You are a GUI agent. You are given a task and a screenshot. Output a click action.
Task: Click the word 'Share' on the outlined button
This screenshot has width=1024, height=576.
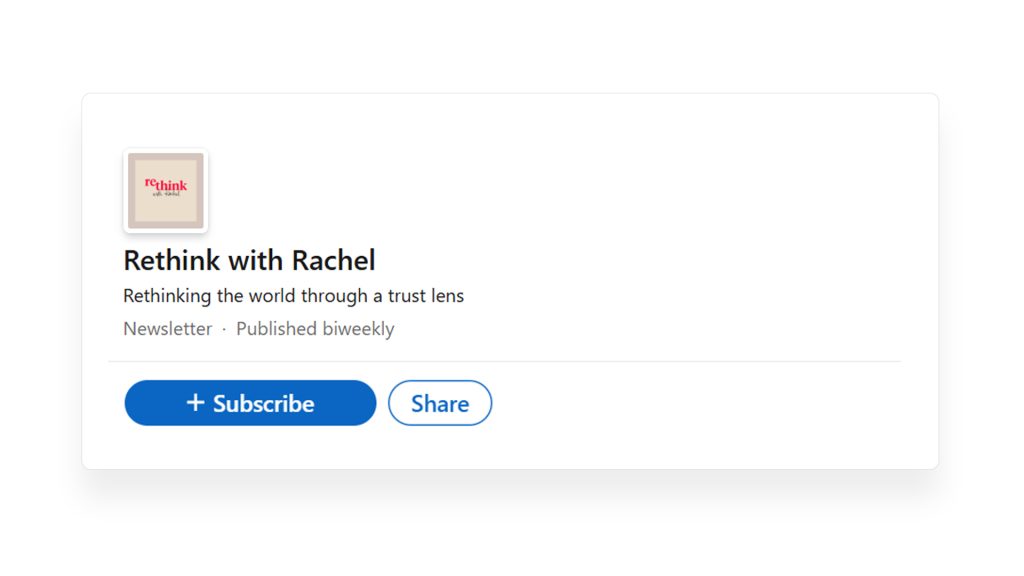tap(440, 403)
